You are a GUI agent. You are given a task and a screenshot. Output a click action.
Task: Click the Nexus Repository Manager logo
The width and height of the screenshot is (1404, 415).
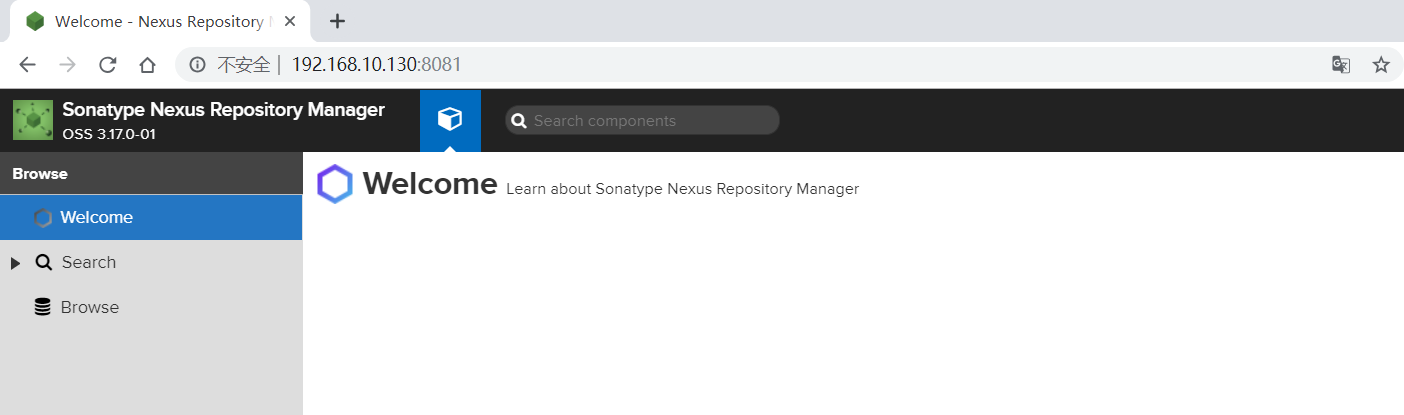(33, 120)
